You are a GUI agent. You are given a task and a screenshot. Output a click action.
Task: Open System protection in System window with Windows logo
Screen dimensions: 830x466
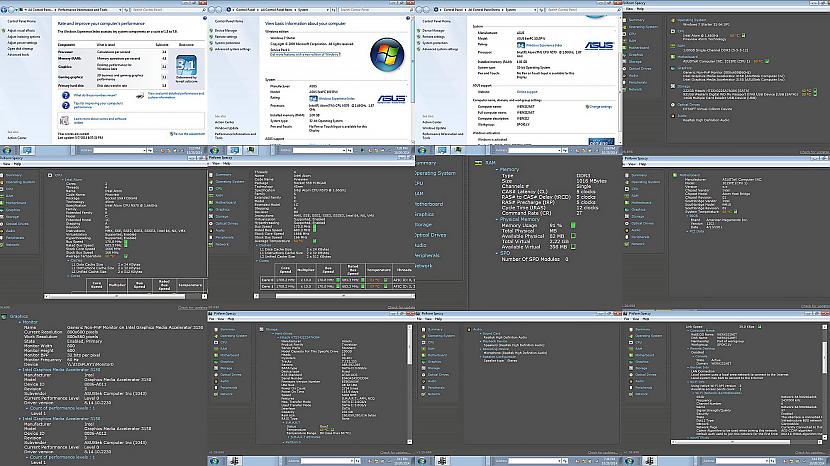(227, 43)
